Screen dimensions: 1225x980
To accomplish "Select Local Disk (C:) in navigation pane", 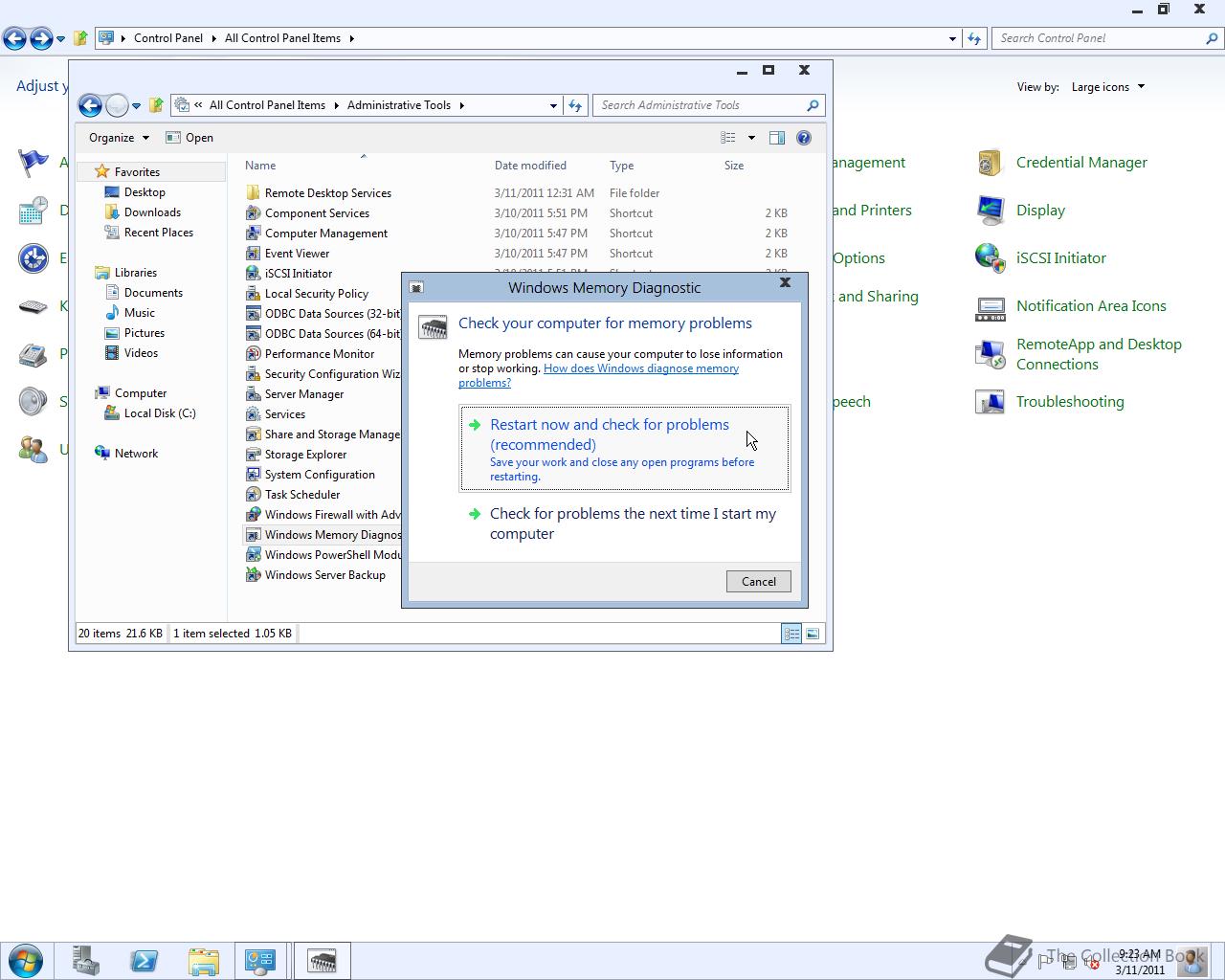I will pyautogui.click(x=159, y=413).
